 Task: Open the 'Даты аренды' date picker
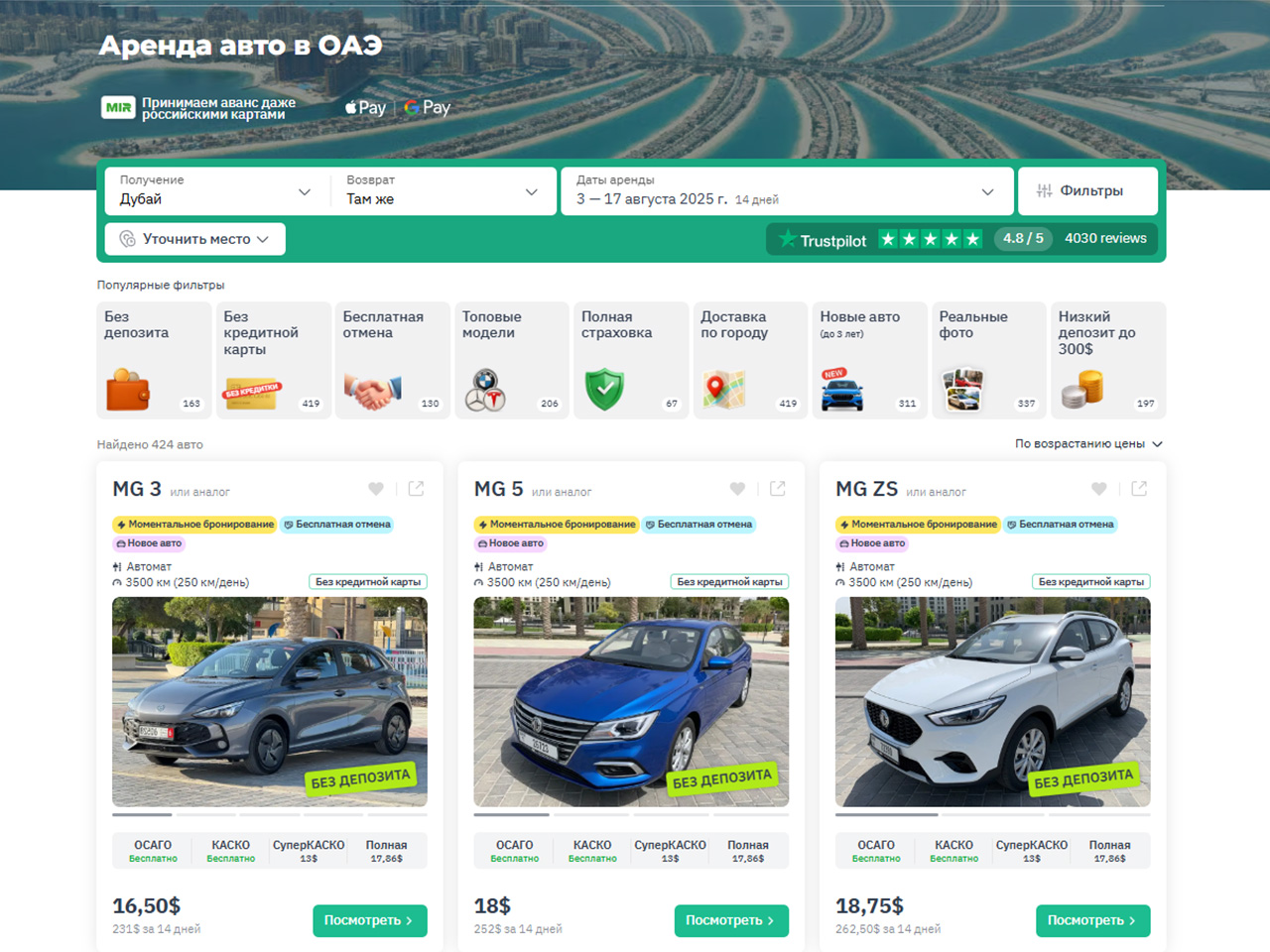pos(787,190)
